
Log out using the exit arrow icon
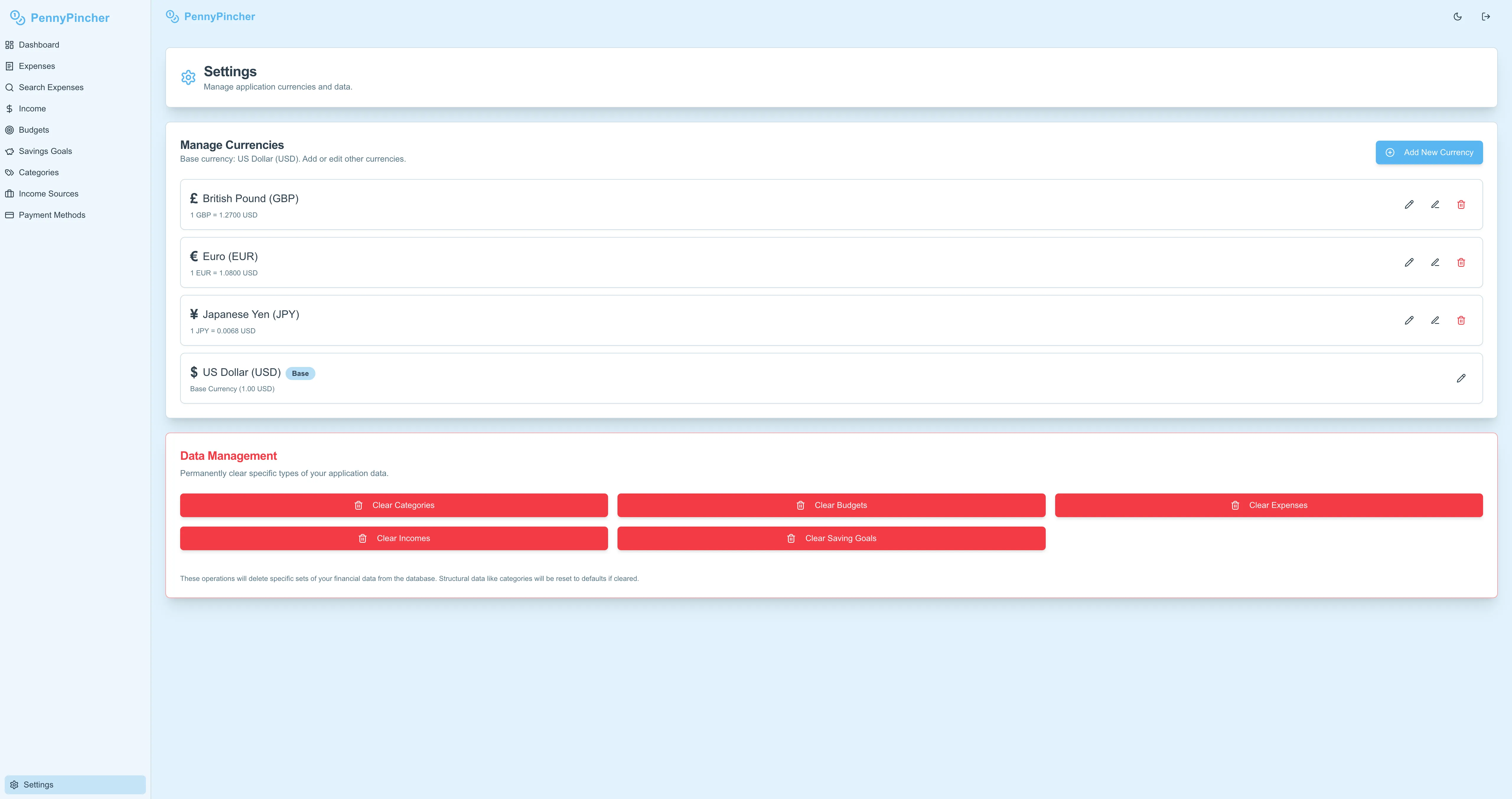(x=1486, y=17)
